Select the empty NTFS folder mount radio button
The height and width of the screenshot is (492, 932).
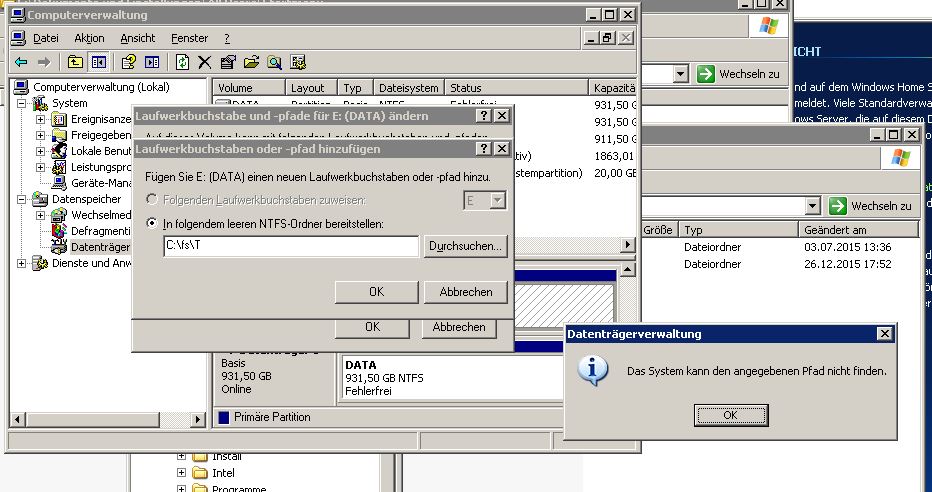click(x=153, y=223)
